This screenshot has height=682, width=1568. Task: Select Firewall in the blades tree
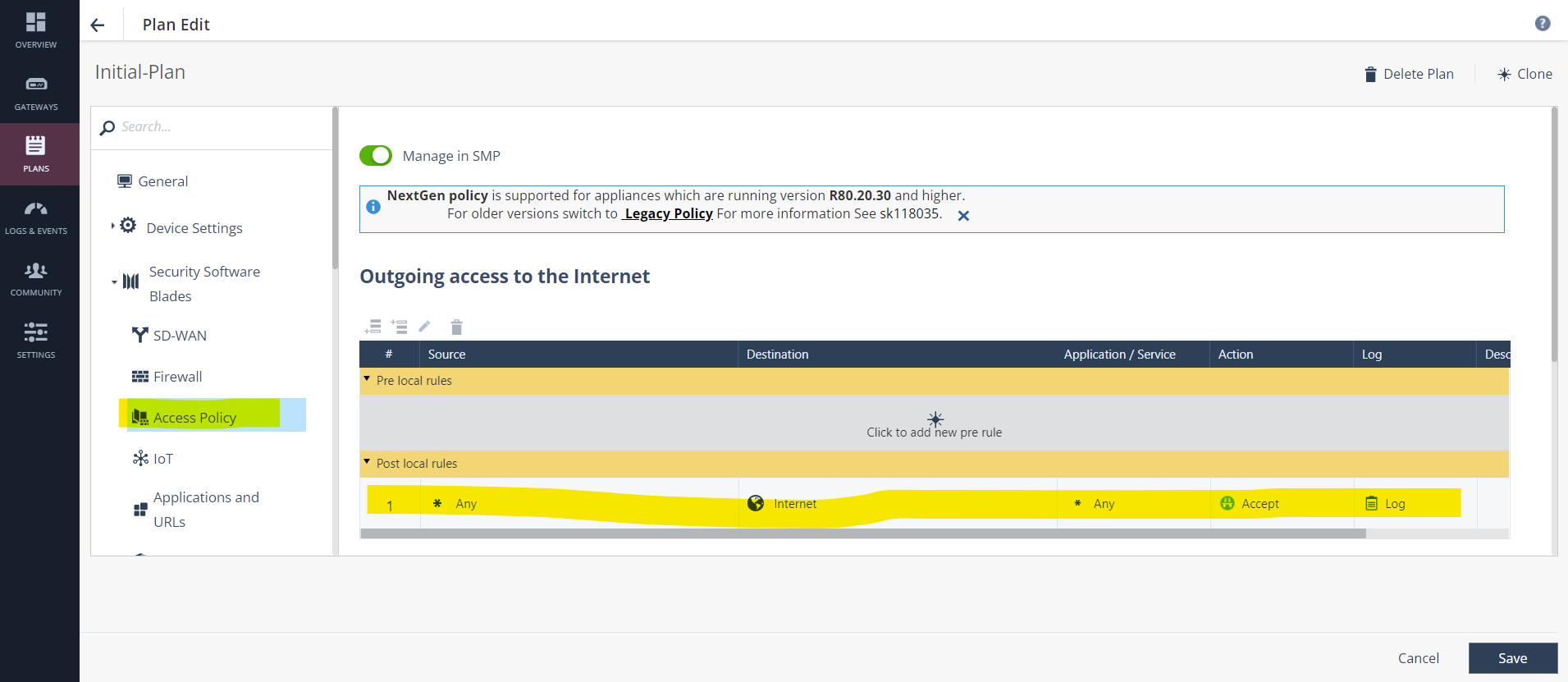click(177, 377)
